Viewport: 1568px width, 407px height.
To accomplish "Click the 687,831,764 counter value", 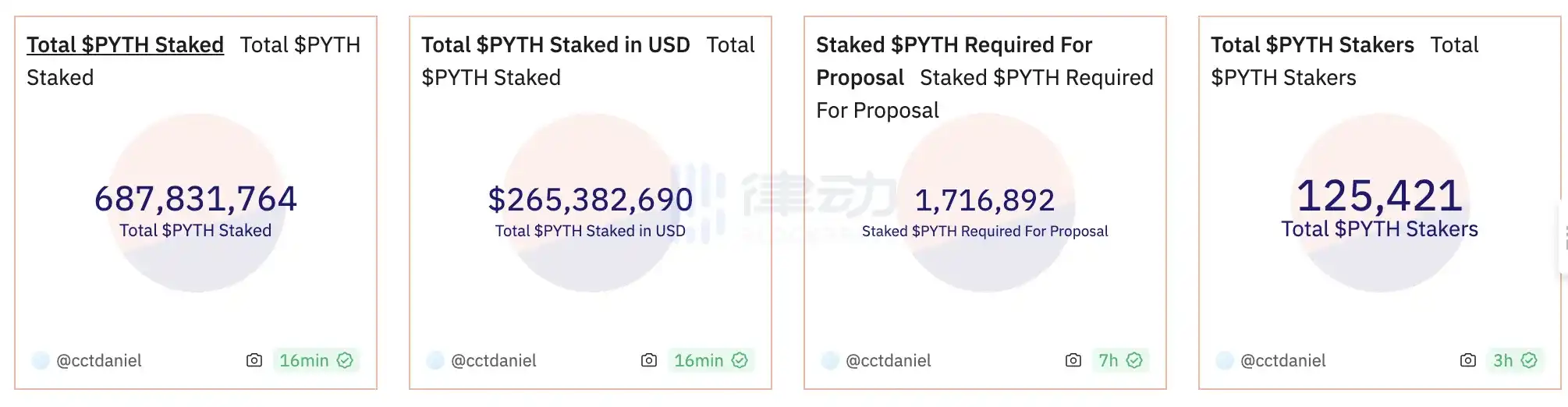I will pyautogui.click(x=196, y=199).
